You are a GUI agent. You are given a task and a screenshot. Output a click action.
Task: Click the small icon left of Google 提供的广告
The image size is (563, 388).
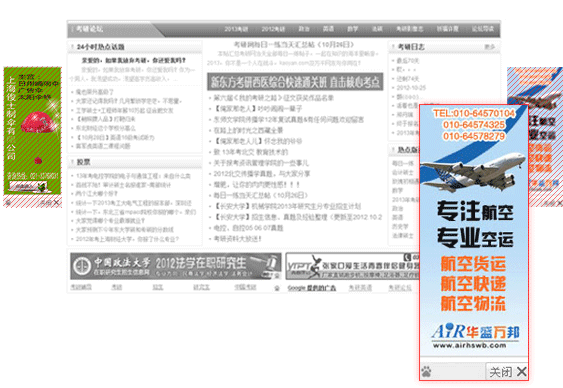tap(277, 288)
